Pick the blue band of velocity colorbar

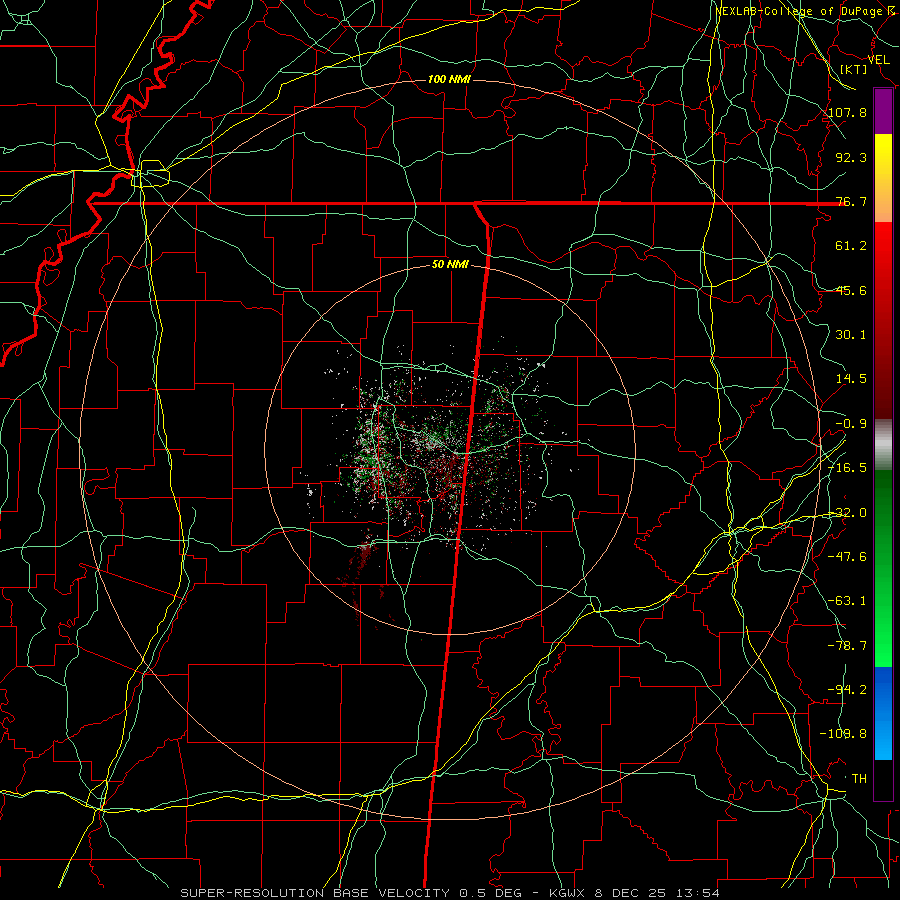(x=883, y=713)
